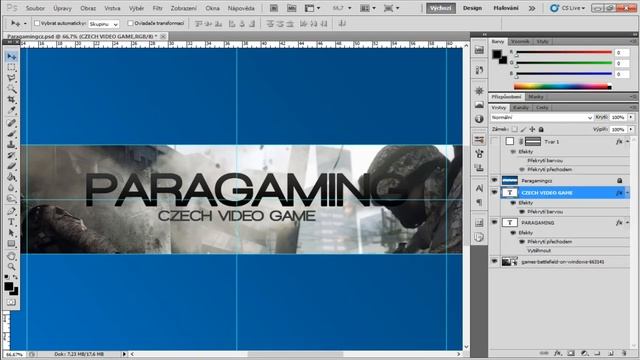This screenshot has height=360, width=640.
Task: Open the Skupinu dropdown in options bar
Action: coord(104,24)
